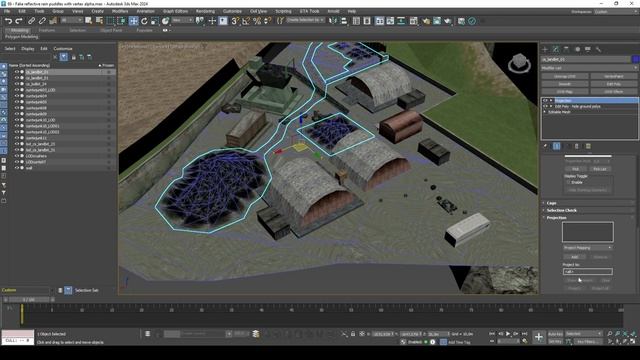
Task: Expand the Editable Mesh stack entry
Action: coord(545,112)
